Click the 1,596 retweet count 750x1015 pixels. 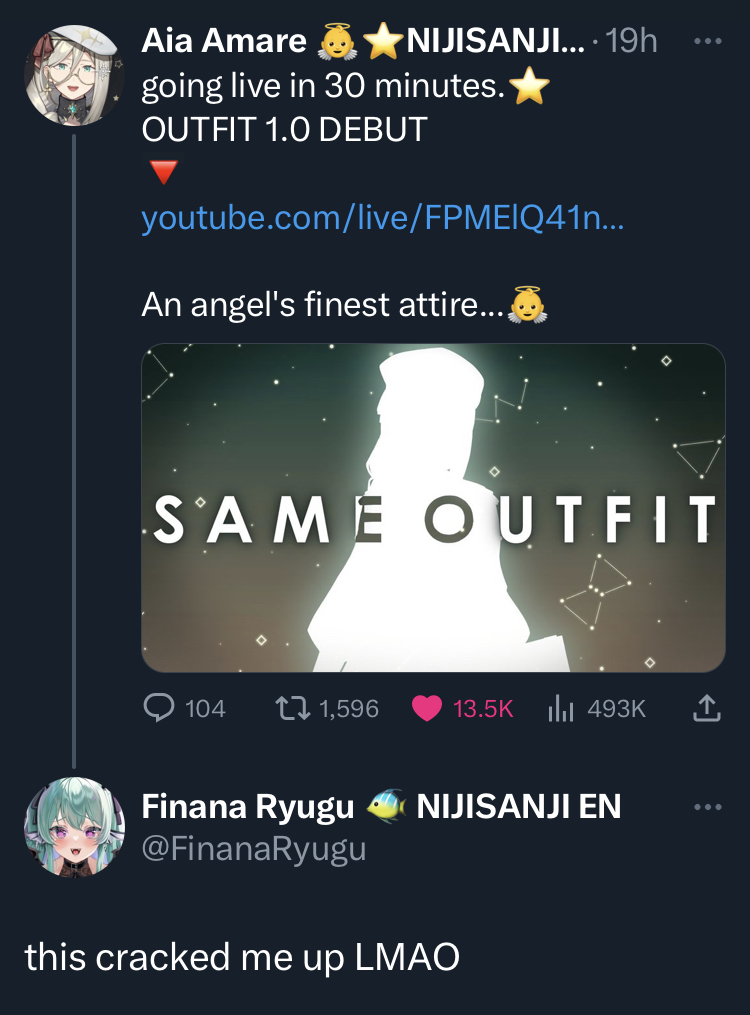tap(349, 708)
